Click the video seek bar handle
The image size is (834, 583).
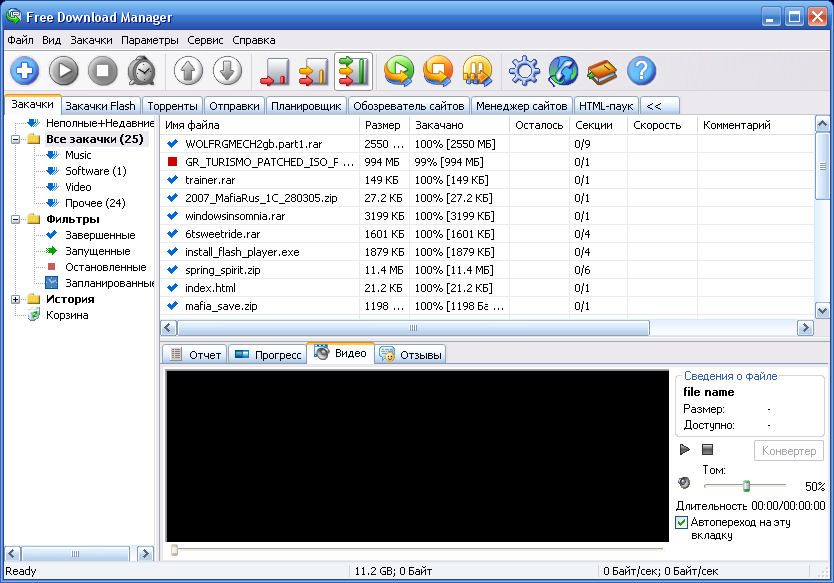[x=174, y=549]
